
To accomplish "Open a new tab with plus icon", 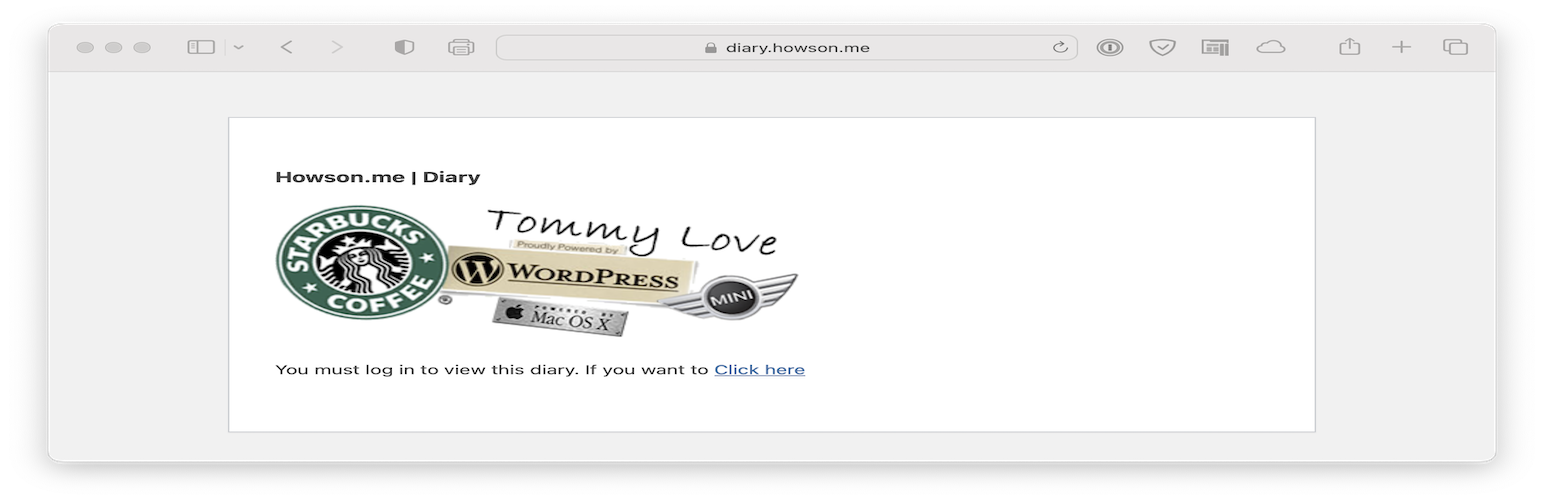I will click(x=1402, y=47).
